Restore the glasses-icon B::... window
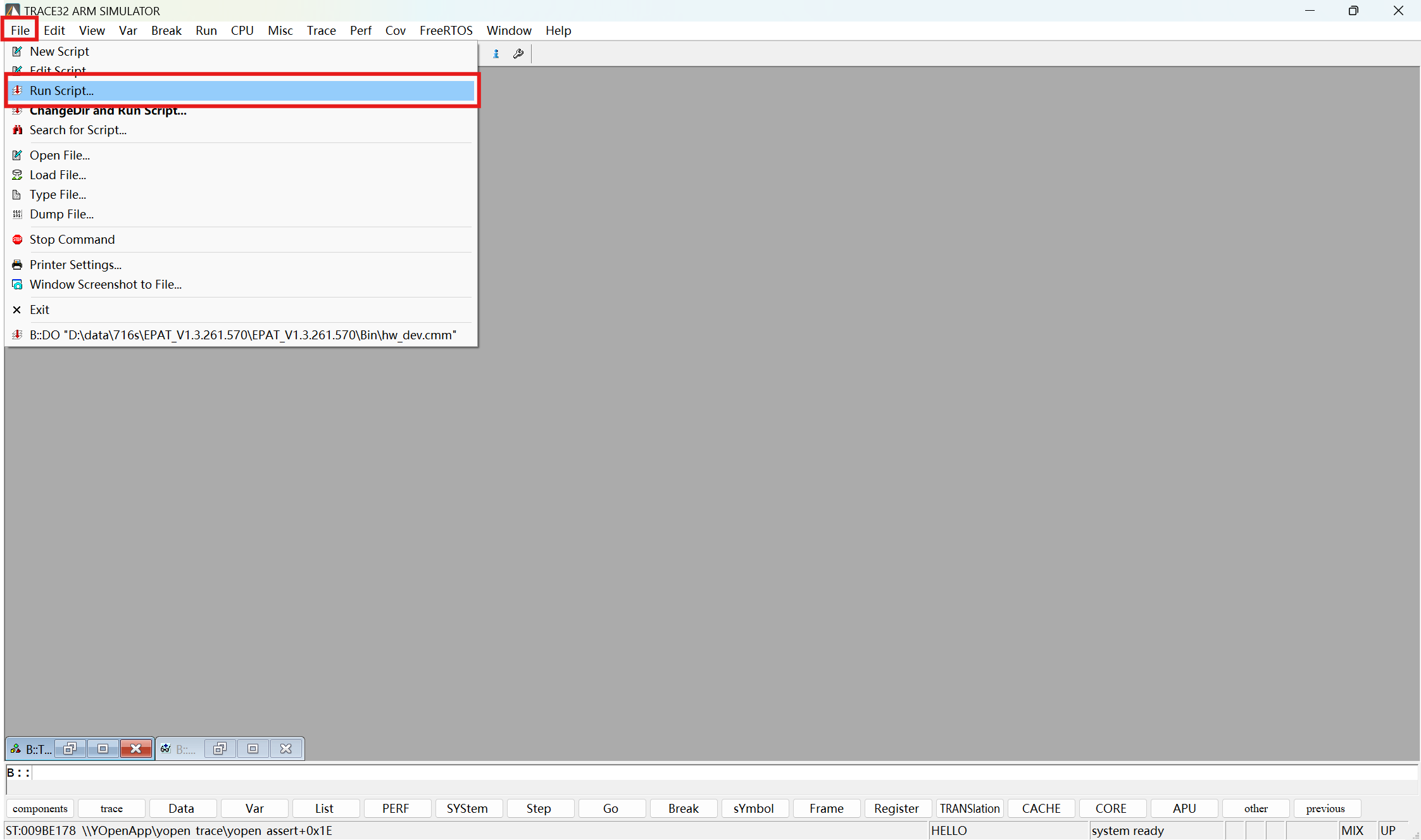 pyautogui.click(x=220, y=749)
